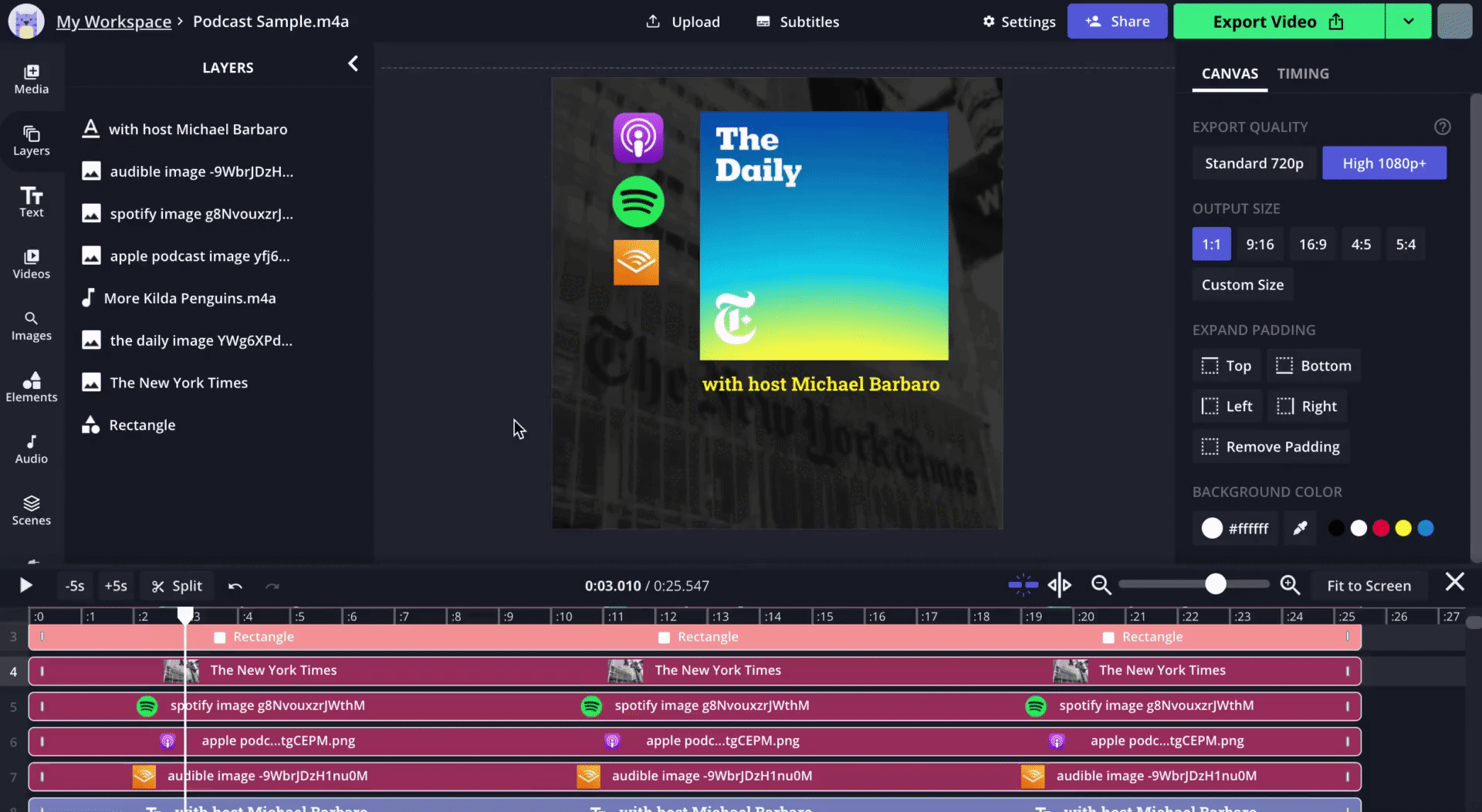Collapse the Layers panel with chevron

(353, 64)
